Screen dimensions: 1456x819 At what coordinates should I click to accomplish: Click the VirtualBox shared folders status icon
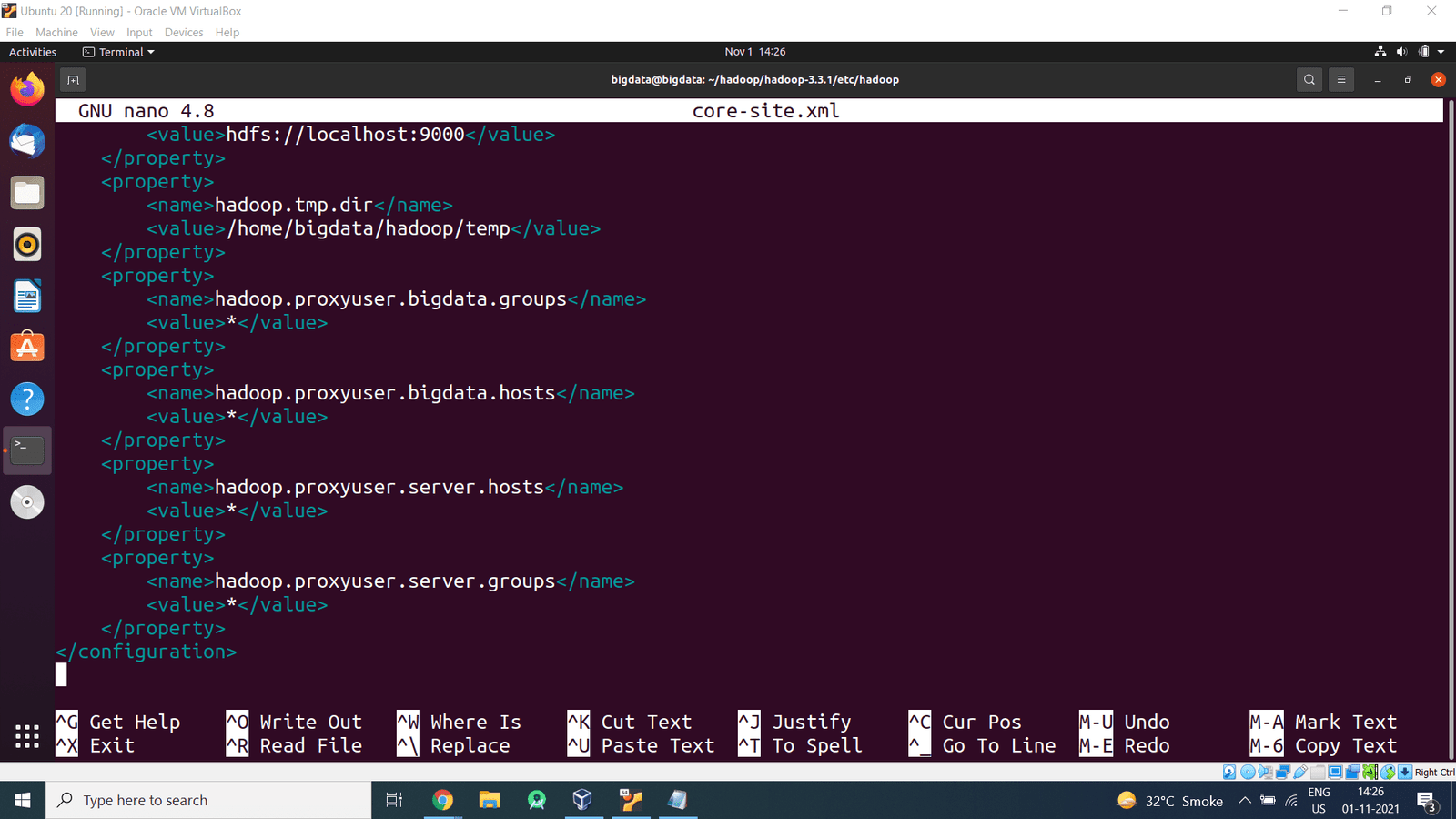[1317, 771]
